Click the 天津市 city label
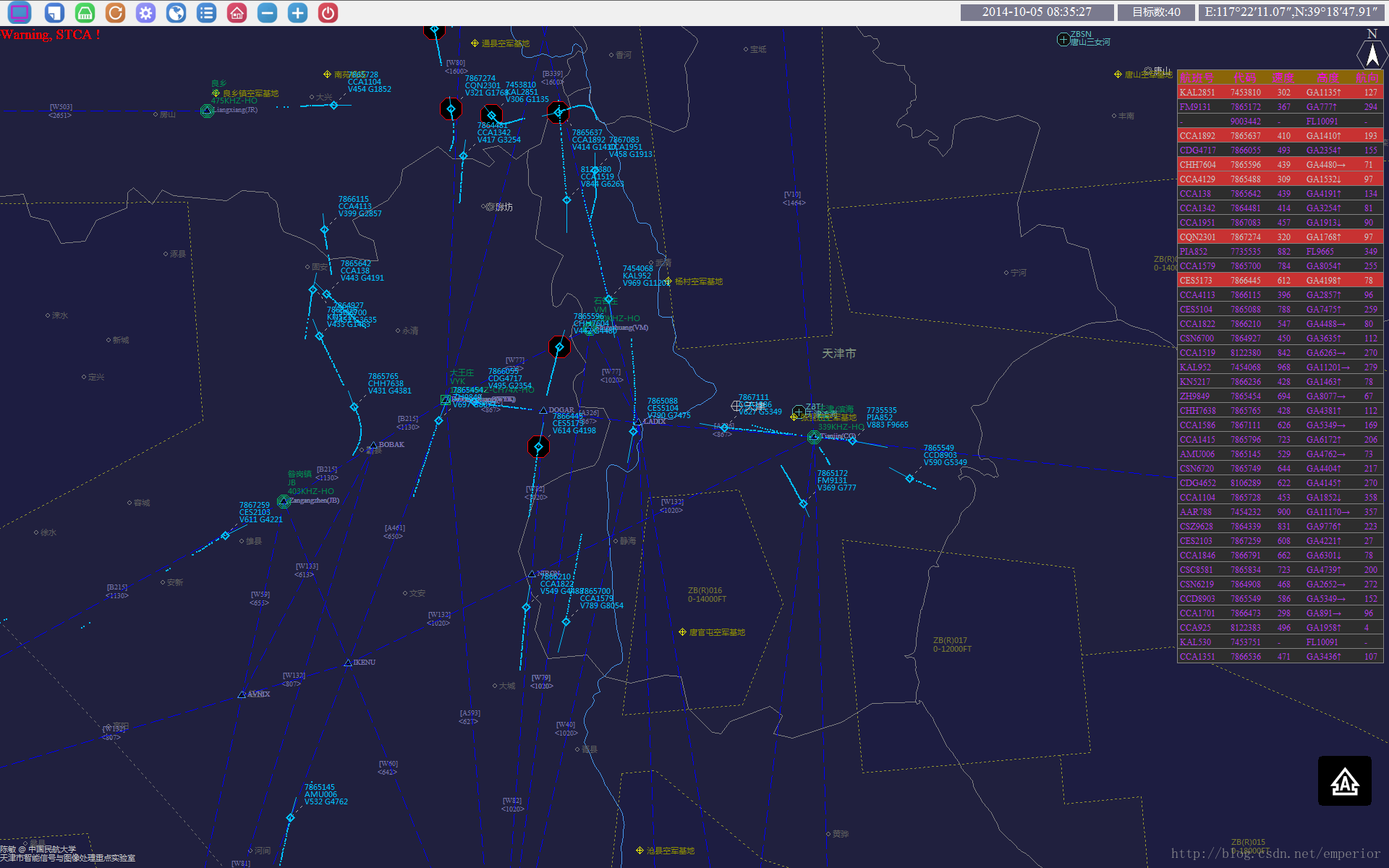This screenshot has width=1389, height=868. click(x=838, y=354)
